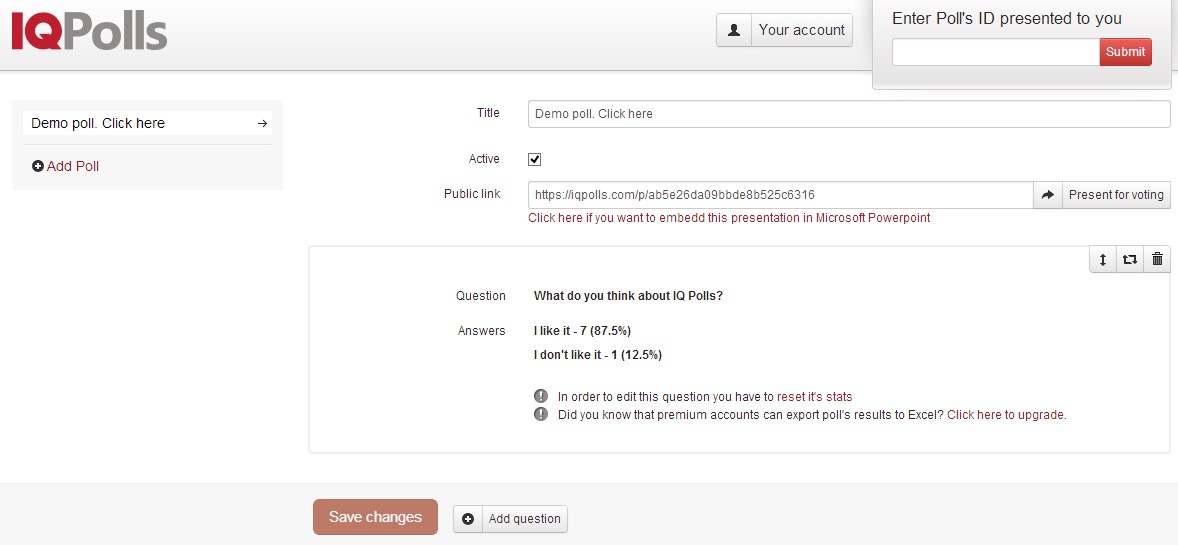1178x545 pixels.
Task: Select Demo poll in the poll list
Action: (98, 123)
